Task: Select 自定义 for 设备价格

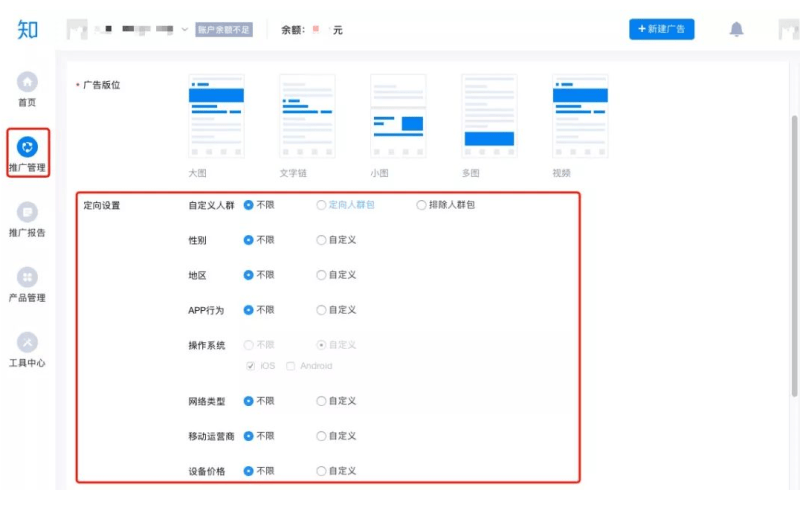Action: [321, 471]
